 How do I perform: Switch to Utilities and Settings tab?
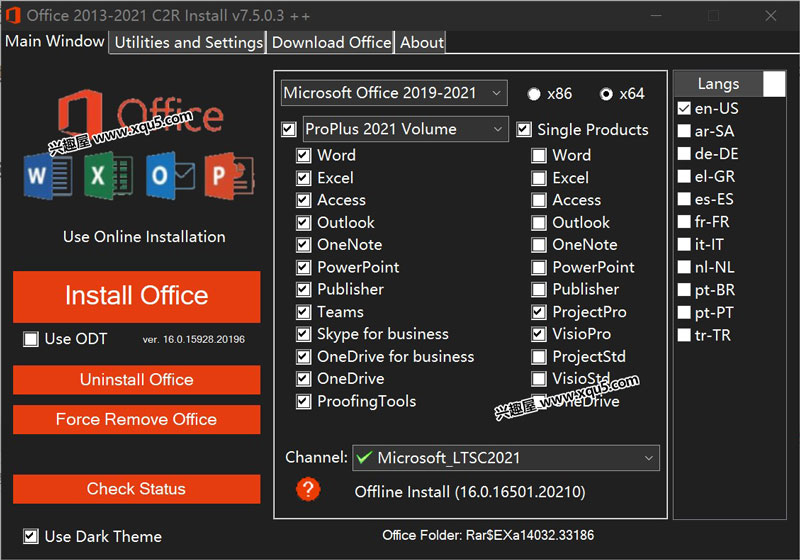click(x=188, y=42)
